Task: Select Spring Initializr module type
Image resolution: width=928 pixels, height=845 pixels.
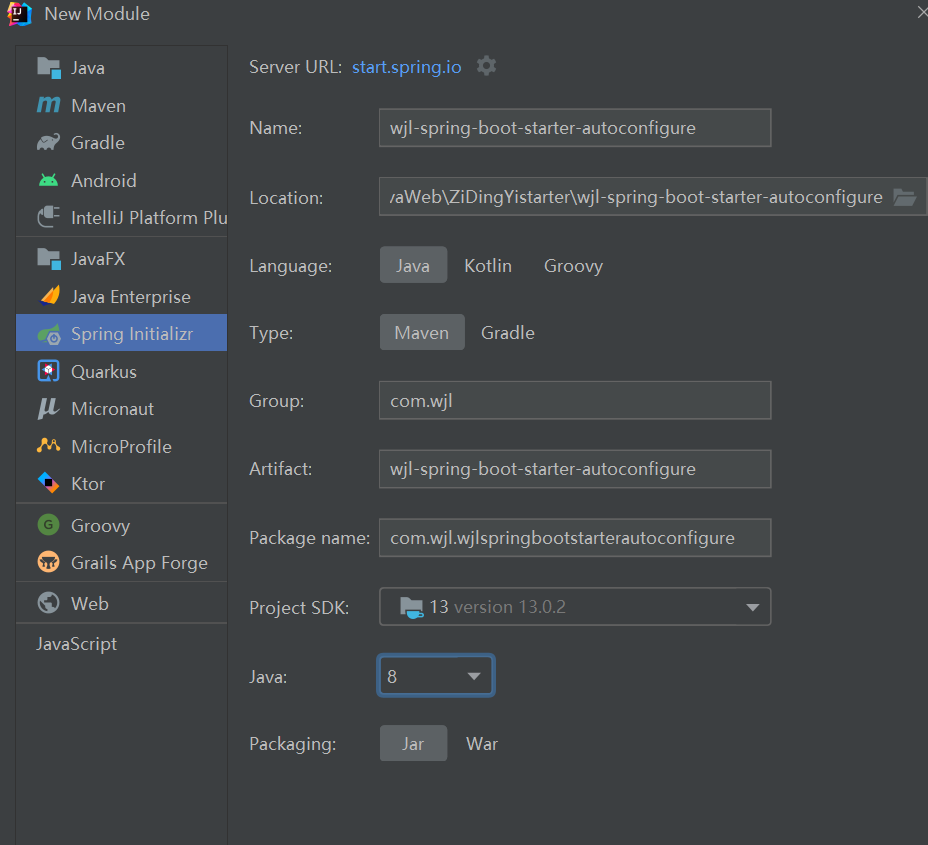Action: [x=121, y=333]
